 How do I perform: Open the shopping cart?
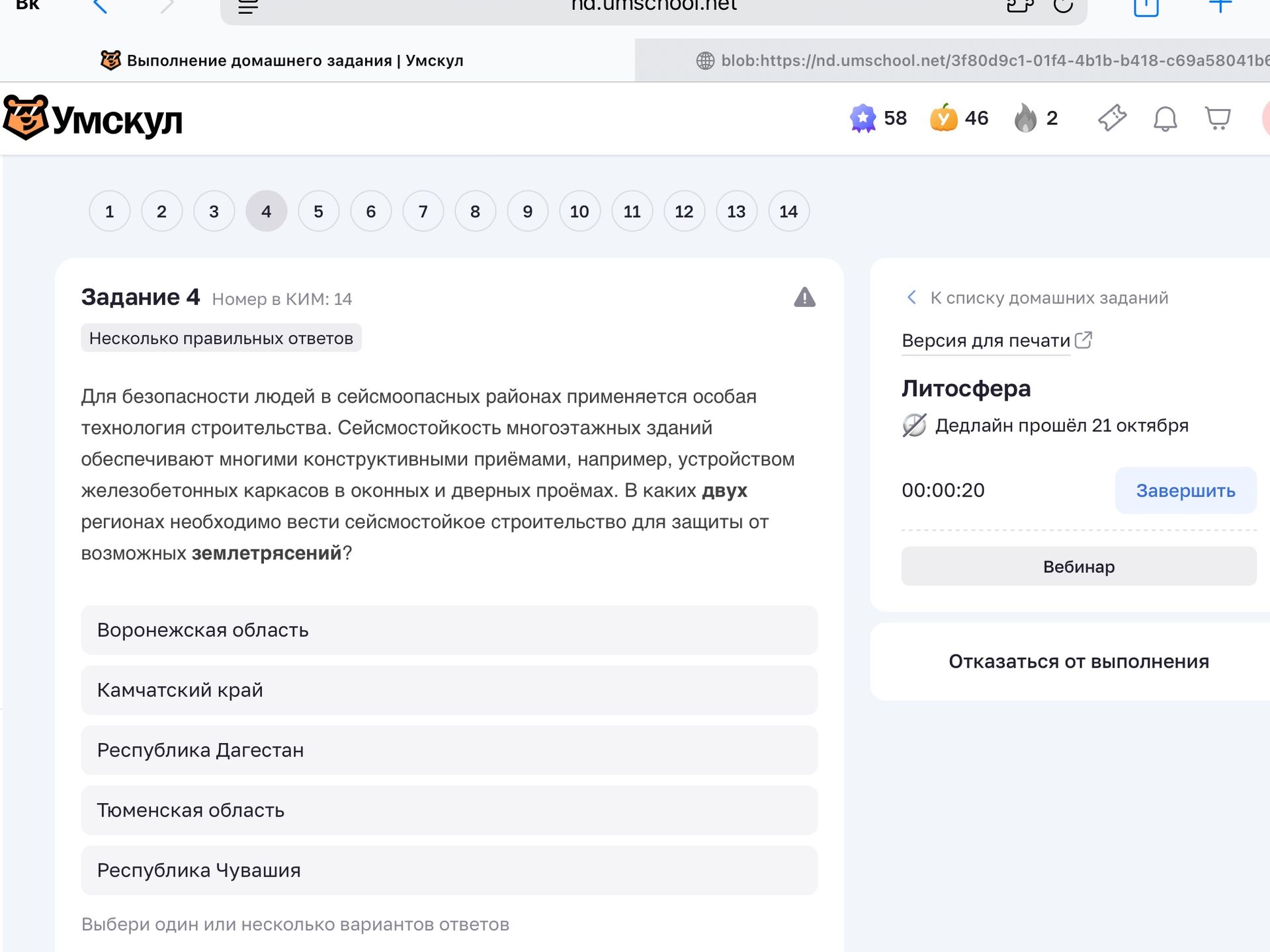click(1217, 118)
